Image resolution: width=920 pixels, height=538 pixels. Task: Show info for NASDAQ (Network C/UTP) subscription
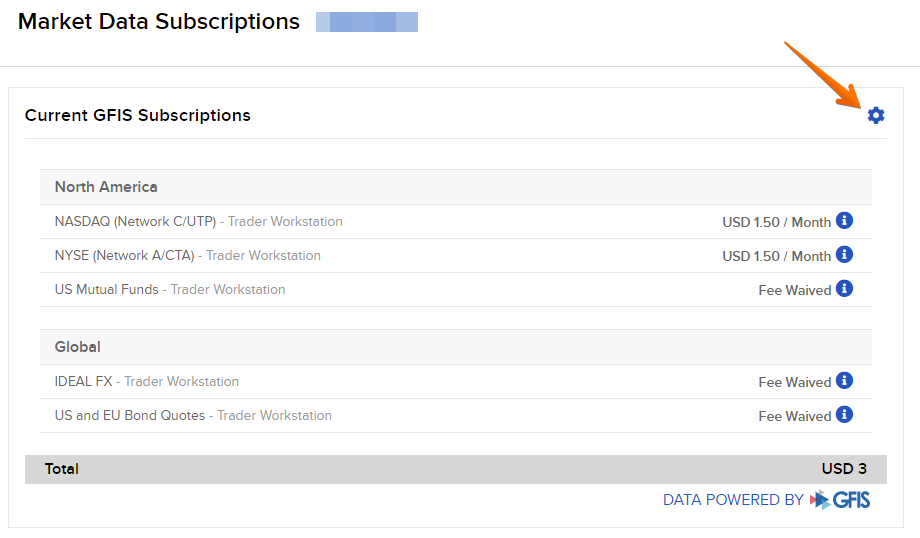(844, 221)
